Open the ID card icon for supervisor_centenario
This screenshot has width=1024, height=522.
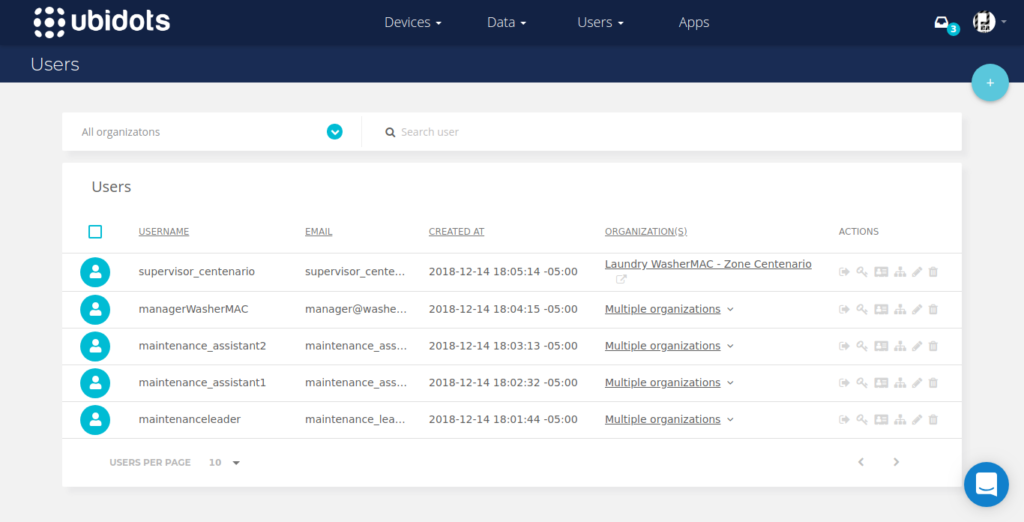click(x=881, y=272)
